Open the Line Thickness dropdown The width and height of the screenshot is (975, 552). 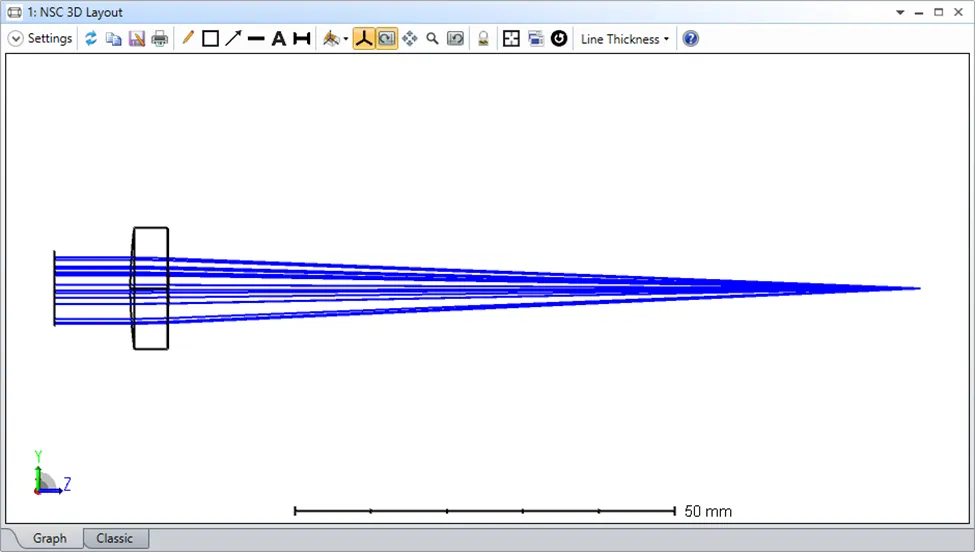click(x=625, y=39)
